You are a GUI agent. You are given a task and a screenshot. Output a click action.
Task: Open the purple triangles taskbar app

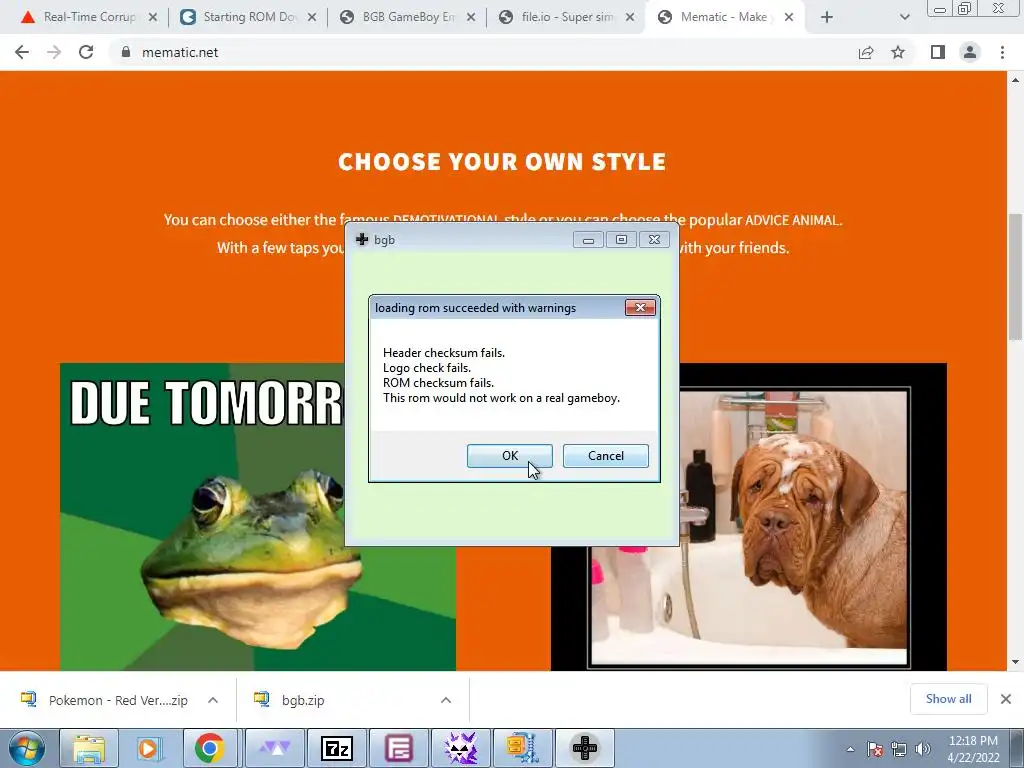tap(275, 748)
